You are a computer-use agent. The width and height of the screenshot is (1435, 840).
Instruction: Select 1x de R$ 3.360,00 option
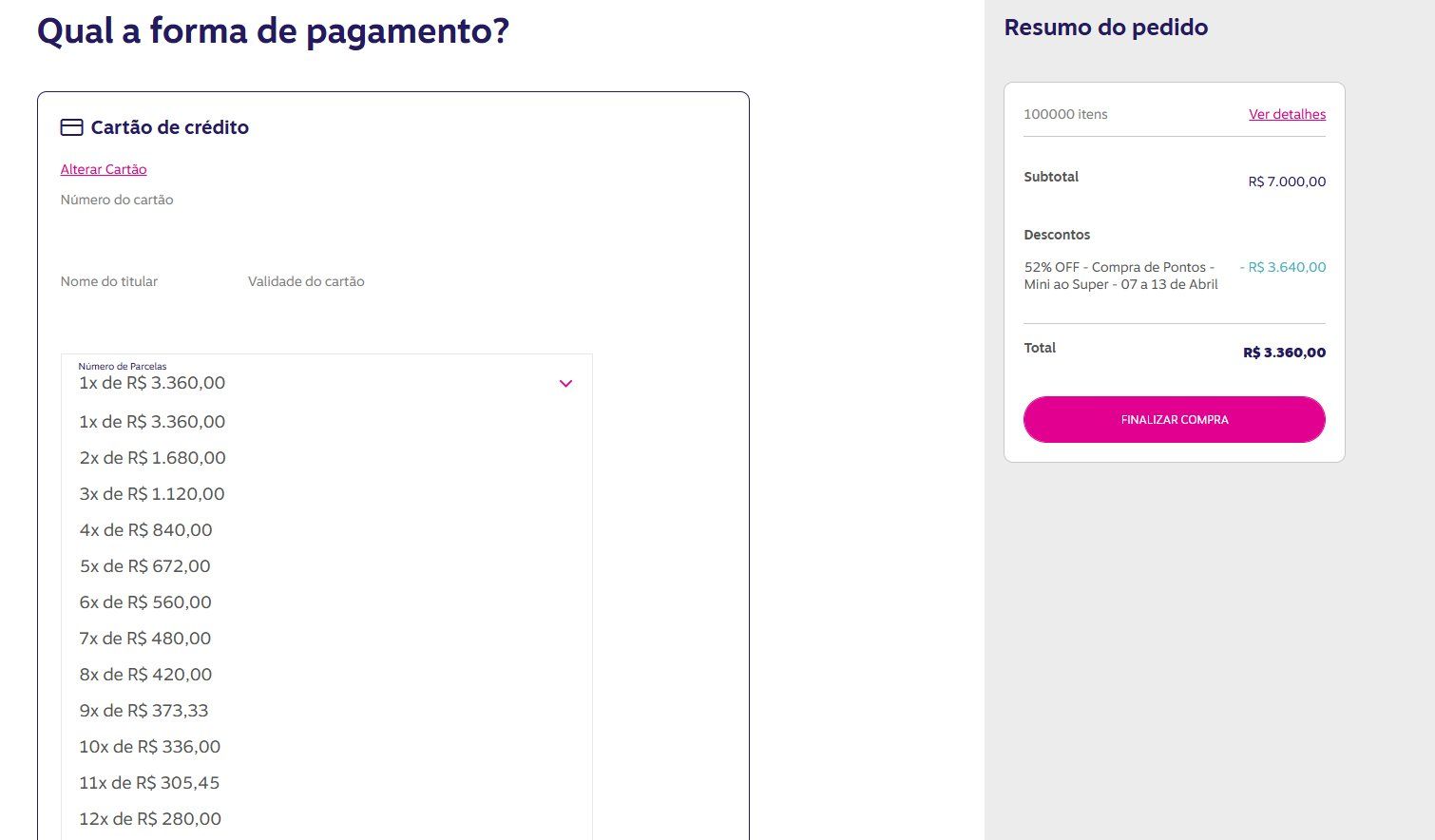point(327,422)
